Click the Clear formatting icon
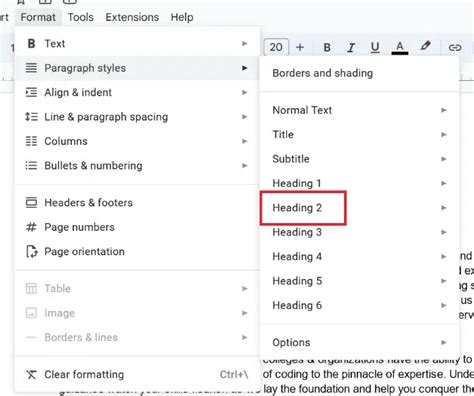The image size is (474, 396). (x=31, y=375)
